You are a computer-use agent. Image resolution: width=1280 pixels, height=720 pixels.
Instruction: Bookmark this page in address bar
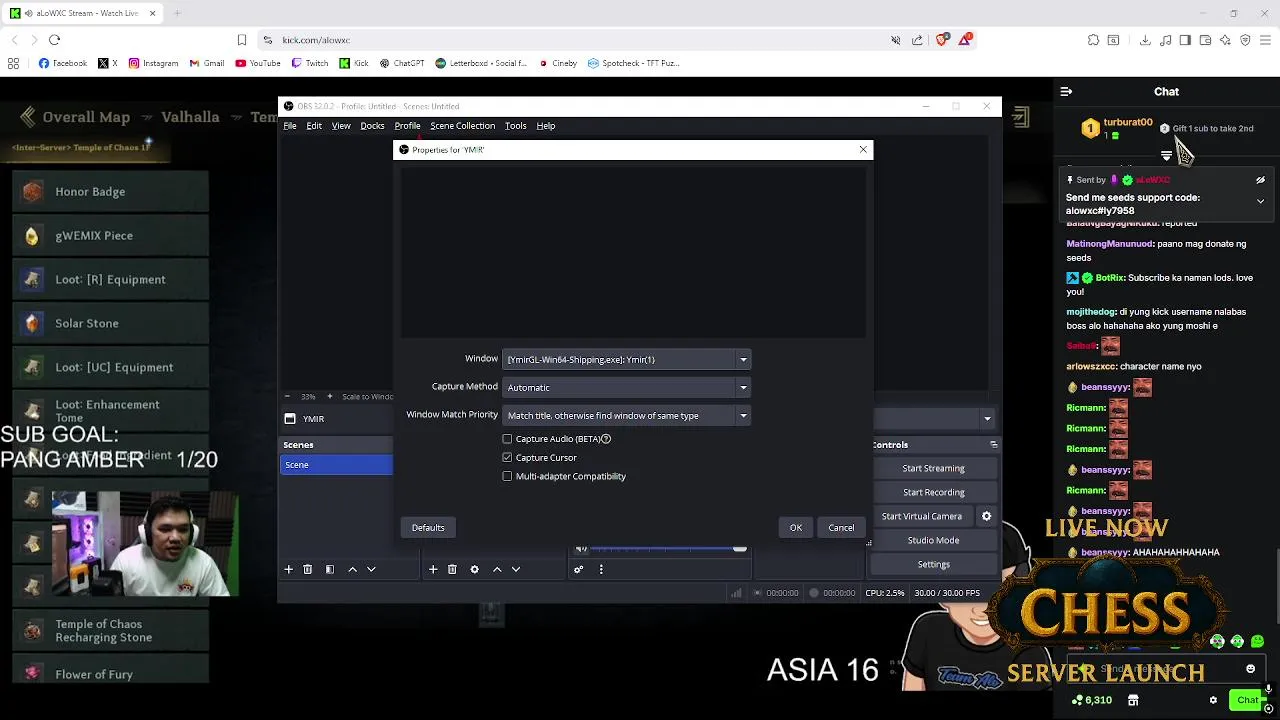[x=242, y=40]
